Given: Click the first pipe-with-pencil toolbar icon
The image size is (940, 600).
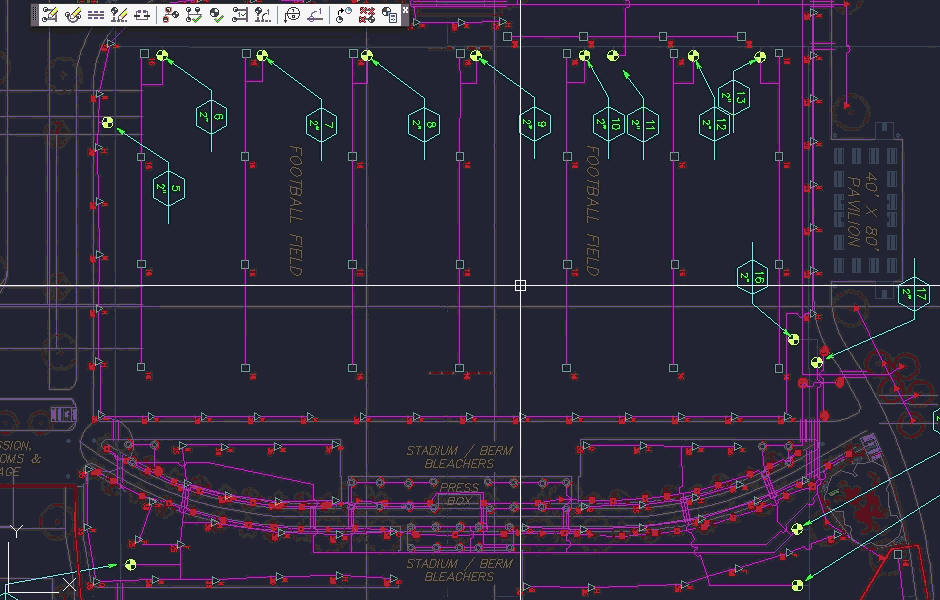Looking at the screenshot, I should tap(50, 15).
